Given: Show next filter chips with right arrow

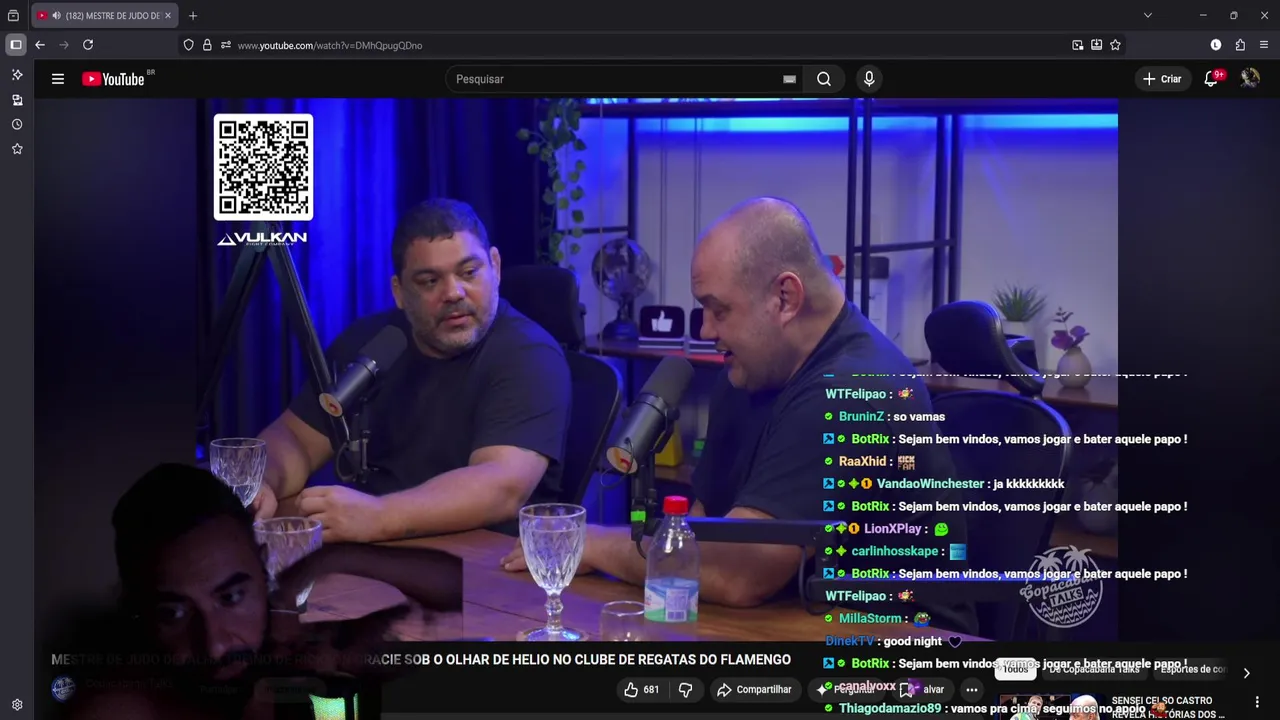Looking at the screenshot, I should coord(1246,673).
